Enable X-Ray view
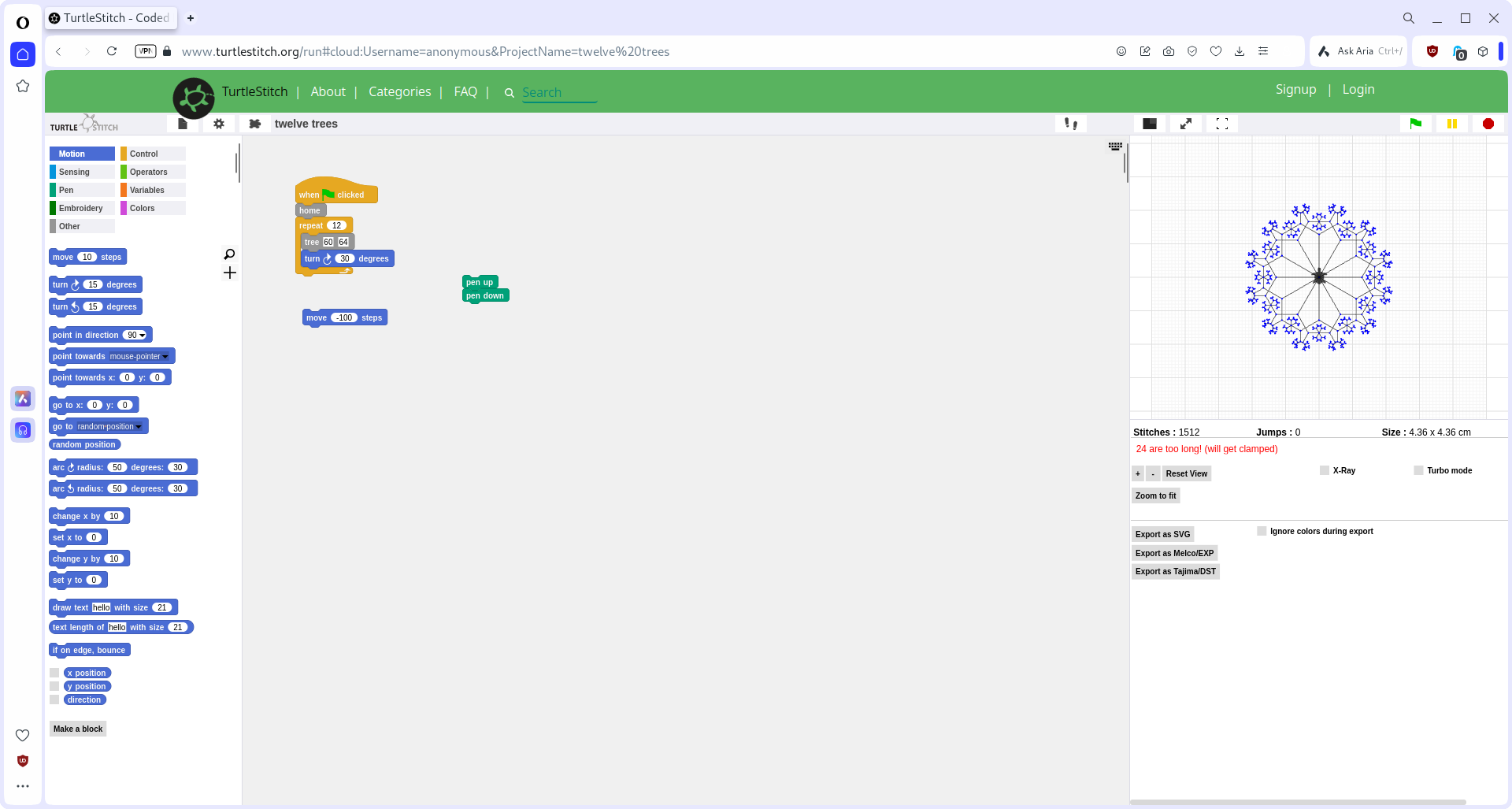Screen dimensions: 1512x809 point(1324,470)
